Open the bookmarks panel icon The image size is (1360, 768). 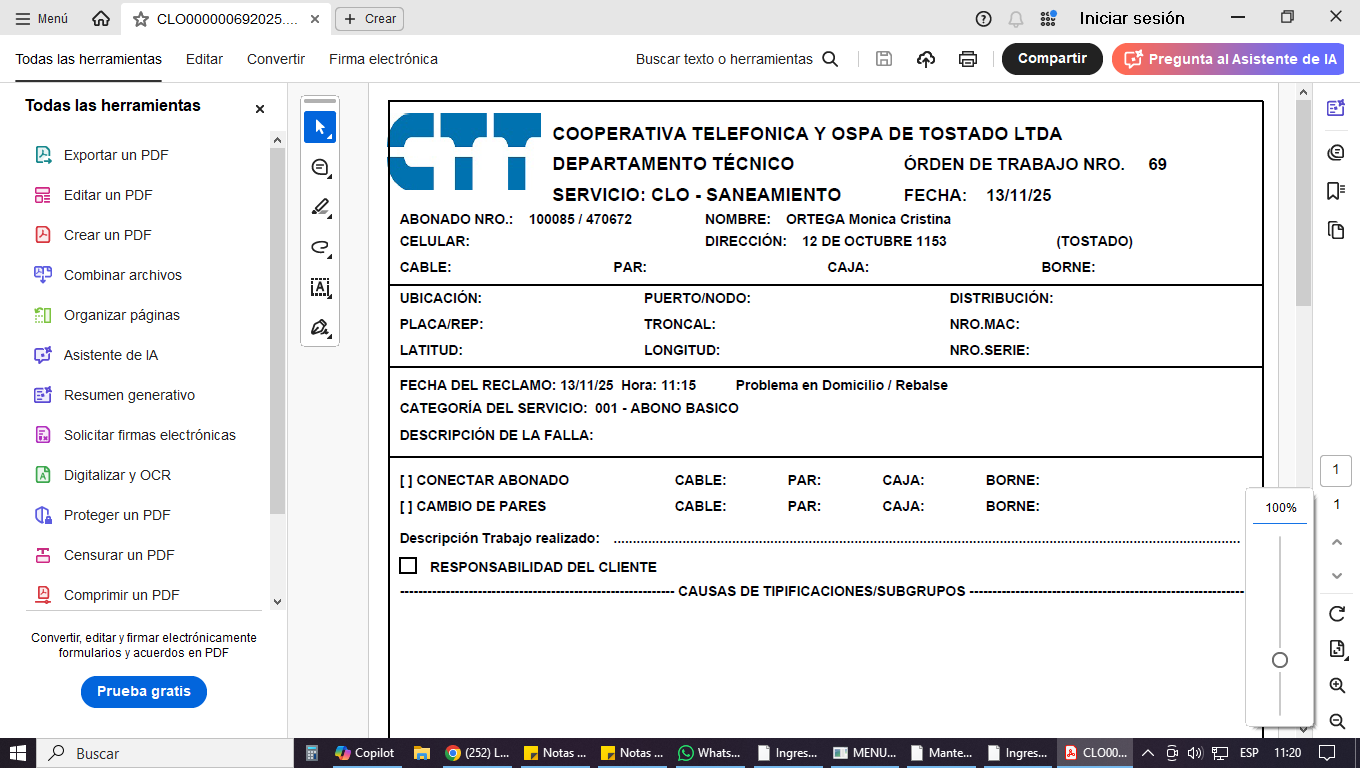pyautogui.click(x=1335, y=191)
